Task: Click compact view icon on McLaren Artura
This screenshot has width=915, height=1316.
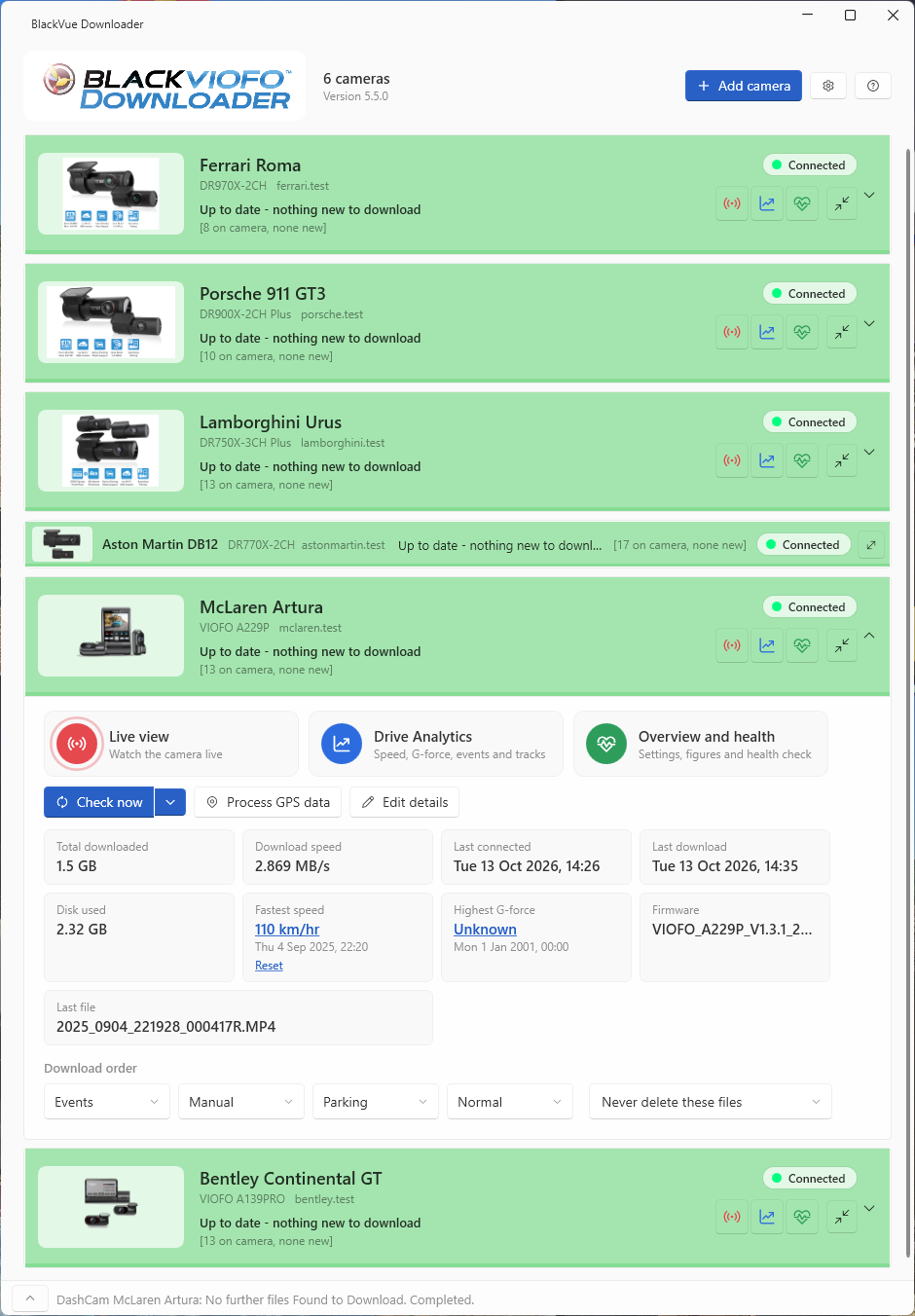Action: click(842, 645)
